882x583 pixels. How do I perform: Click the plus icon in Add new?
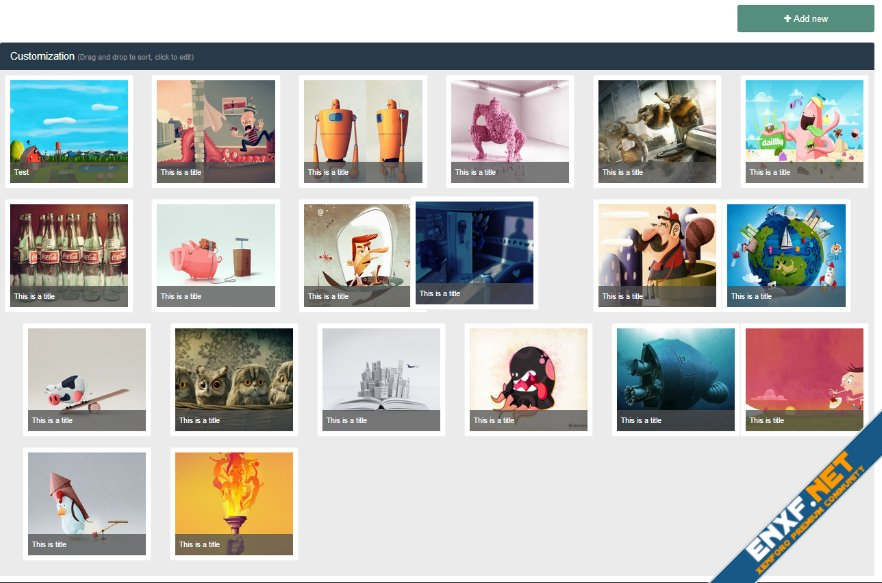pos(787,18)
